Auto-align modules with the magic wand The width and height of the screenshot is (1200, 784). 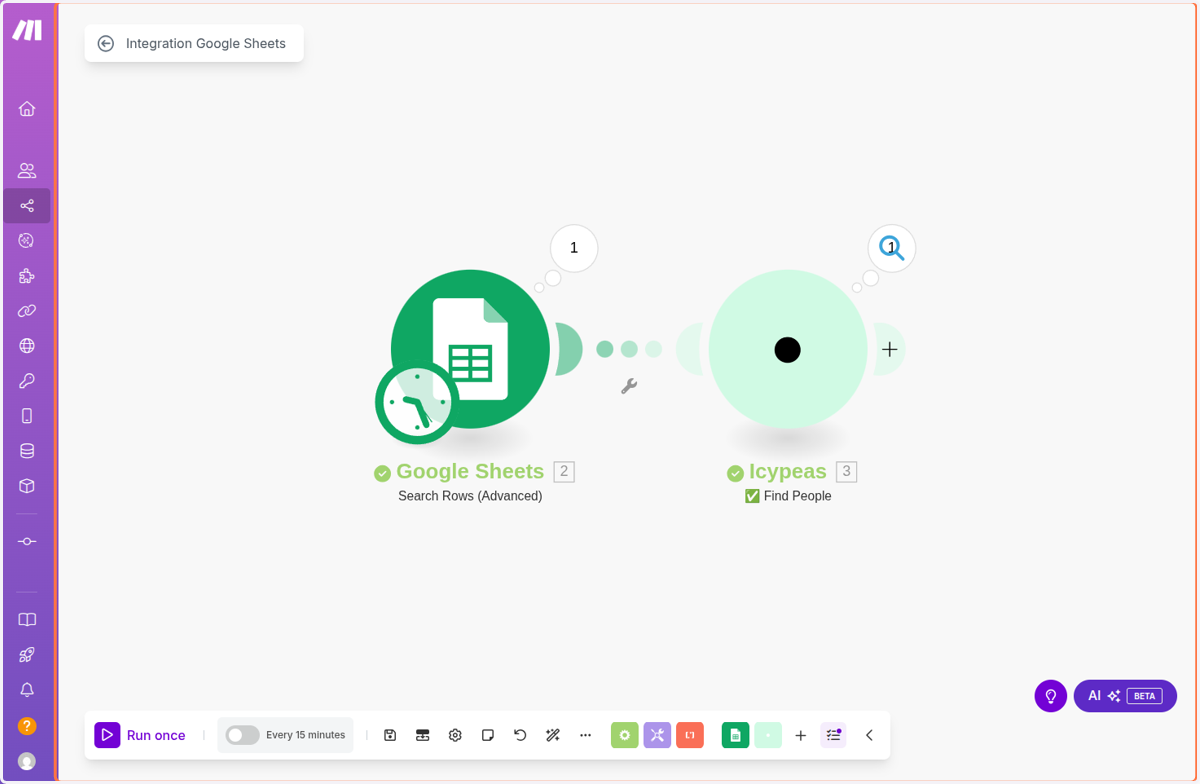[x=553, y=735]
